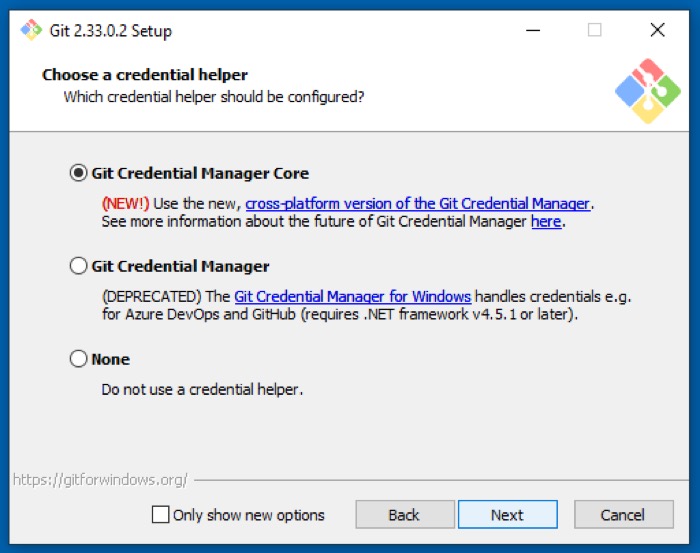Open the cross-platform Git Credential Manager link
The height and width of the screenshot is (553, 700).
(x=418, y=203)
